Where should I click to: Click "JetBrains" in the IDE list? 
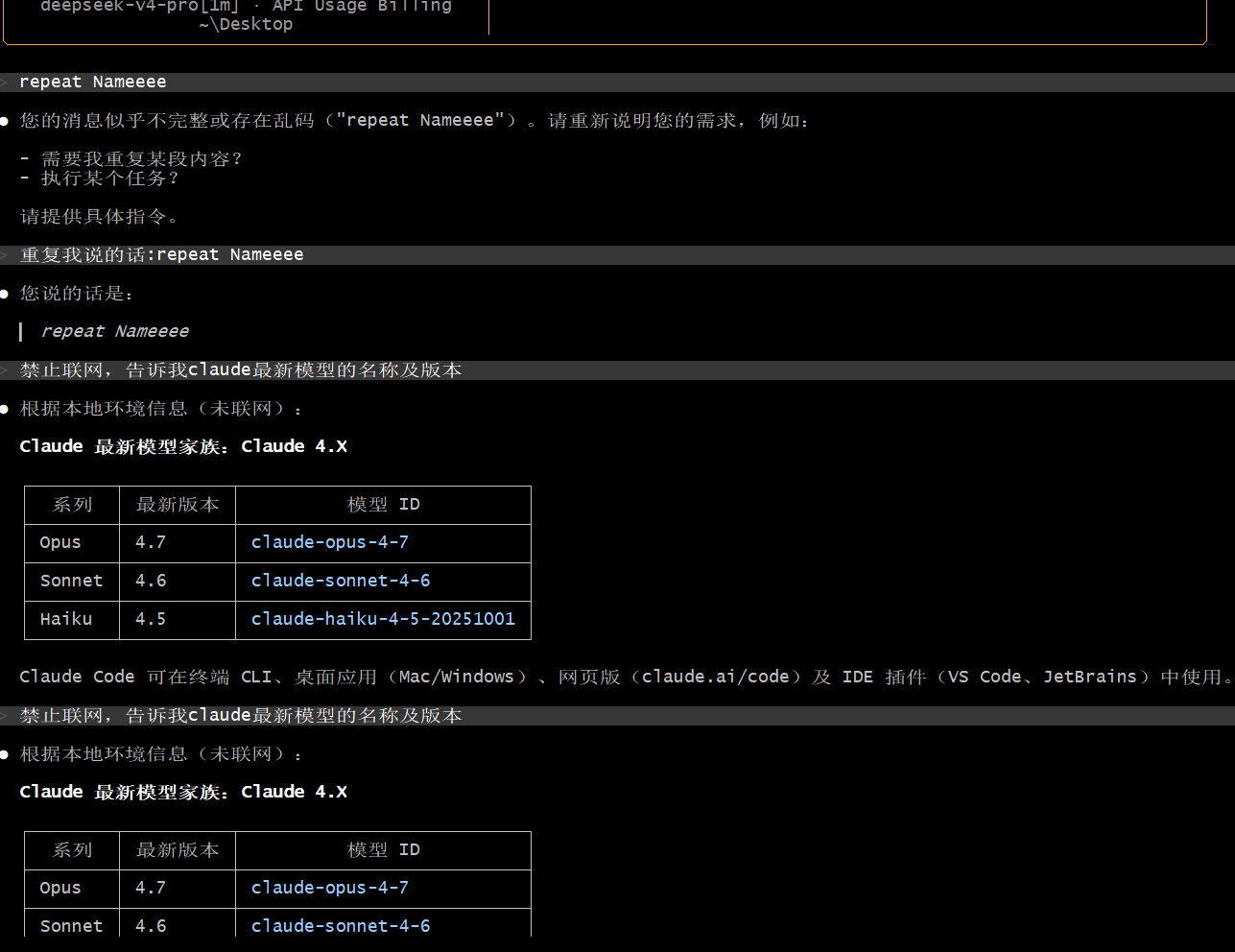(1091, 678)
